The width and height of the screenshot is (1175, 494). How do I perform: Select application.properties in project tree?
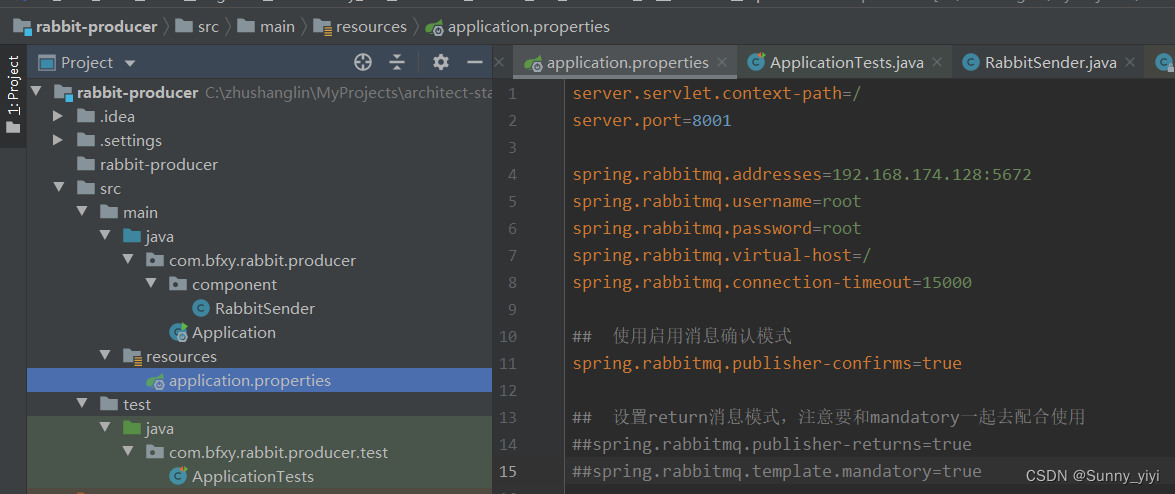tap(250, 381)
